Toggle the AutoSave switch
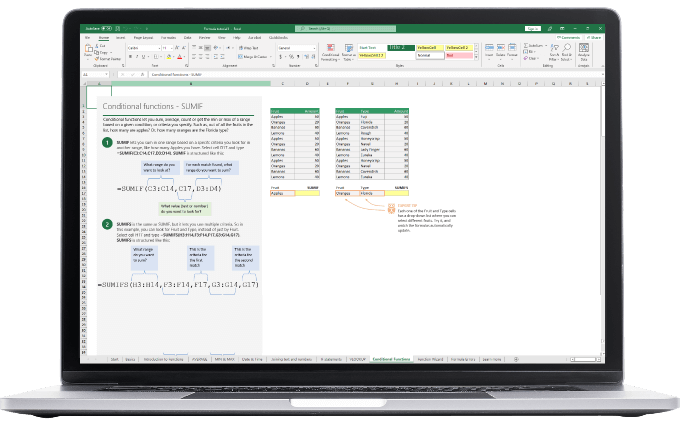 106,29
